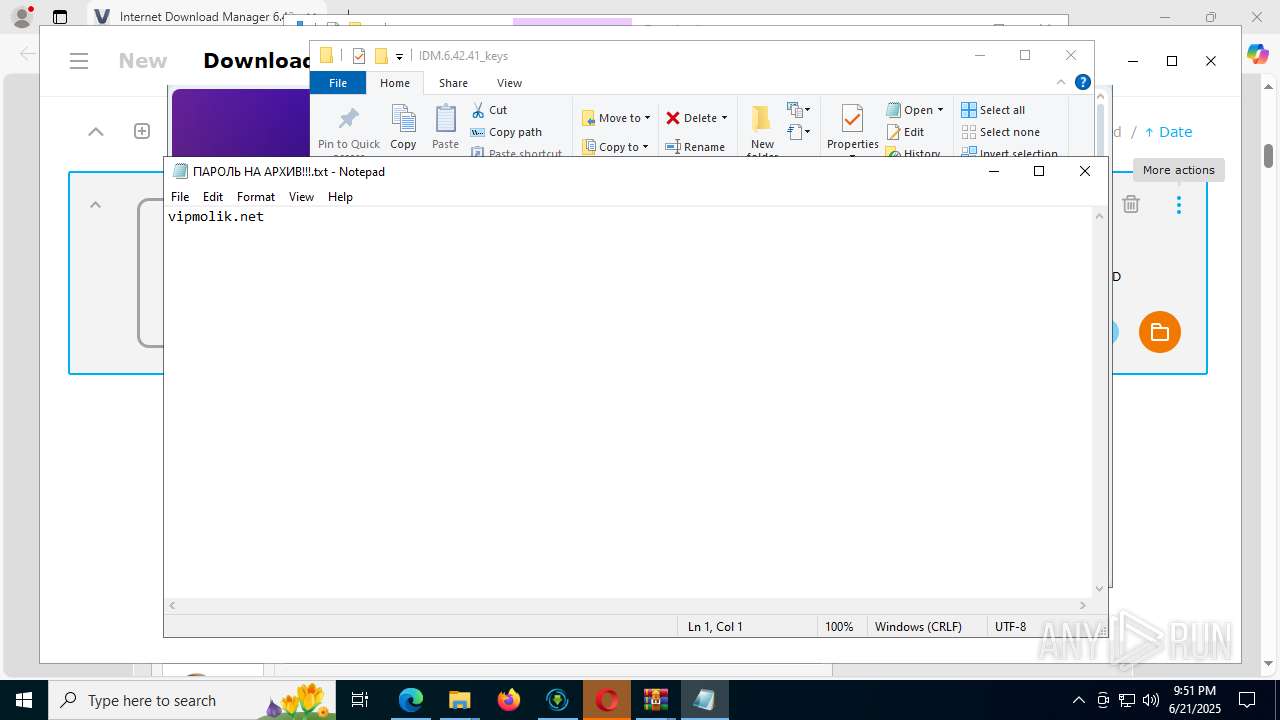Screen dimensions: 1280x720
Task: Click the vipmolik.net text in Notepad
Action: 216,216
